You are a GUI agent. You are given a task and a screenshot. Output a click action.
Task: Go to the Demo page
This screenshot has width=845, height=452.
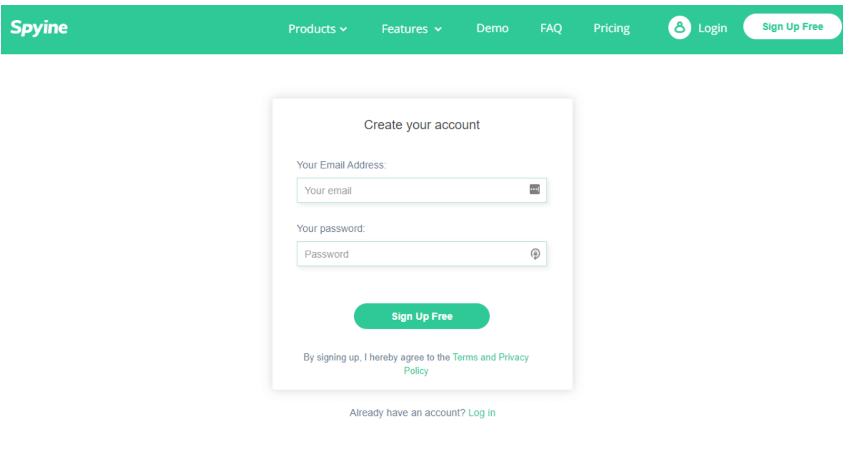coord(492,28)
